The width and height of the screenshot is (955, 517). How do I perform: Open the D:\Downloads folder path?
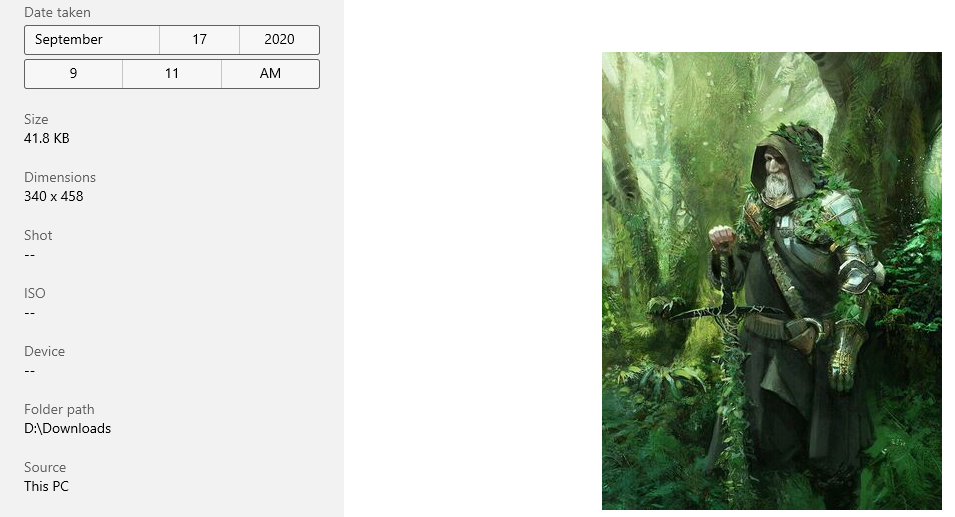pos(68,429)
